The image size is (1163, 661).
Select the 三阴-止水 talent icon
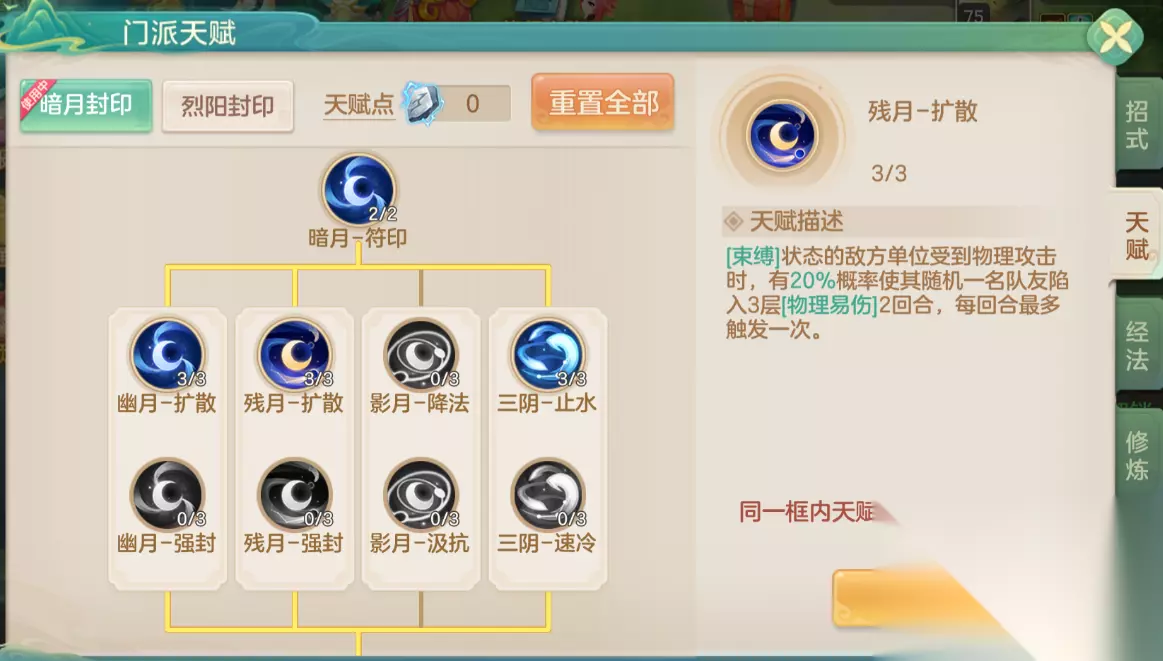[548, 355]
